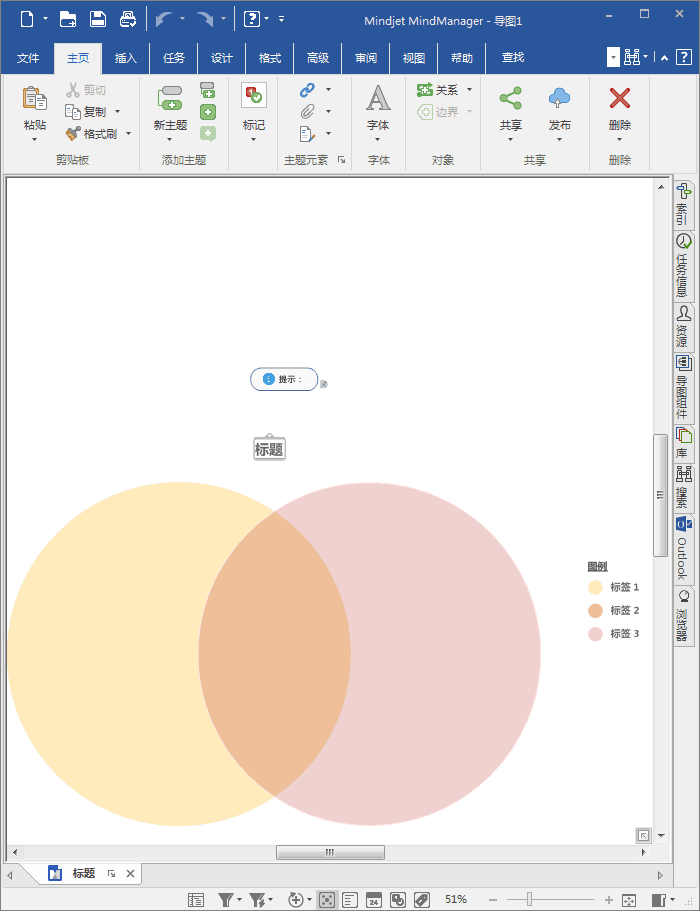Expand the 复制 (Copy) dropdown arrow
The image size is (700, 911).
117,112
